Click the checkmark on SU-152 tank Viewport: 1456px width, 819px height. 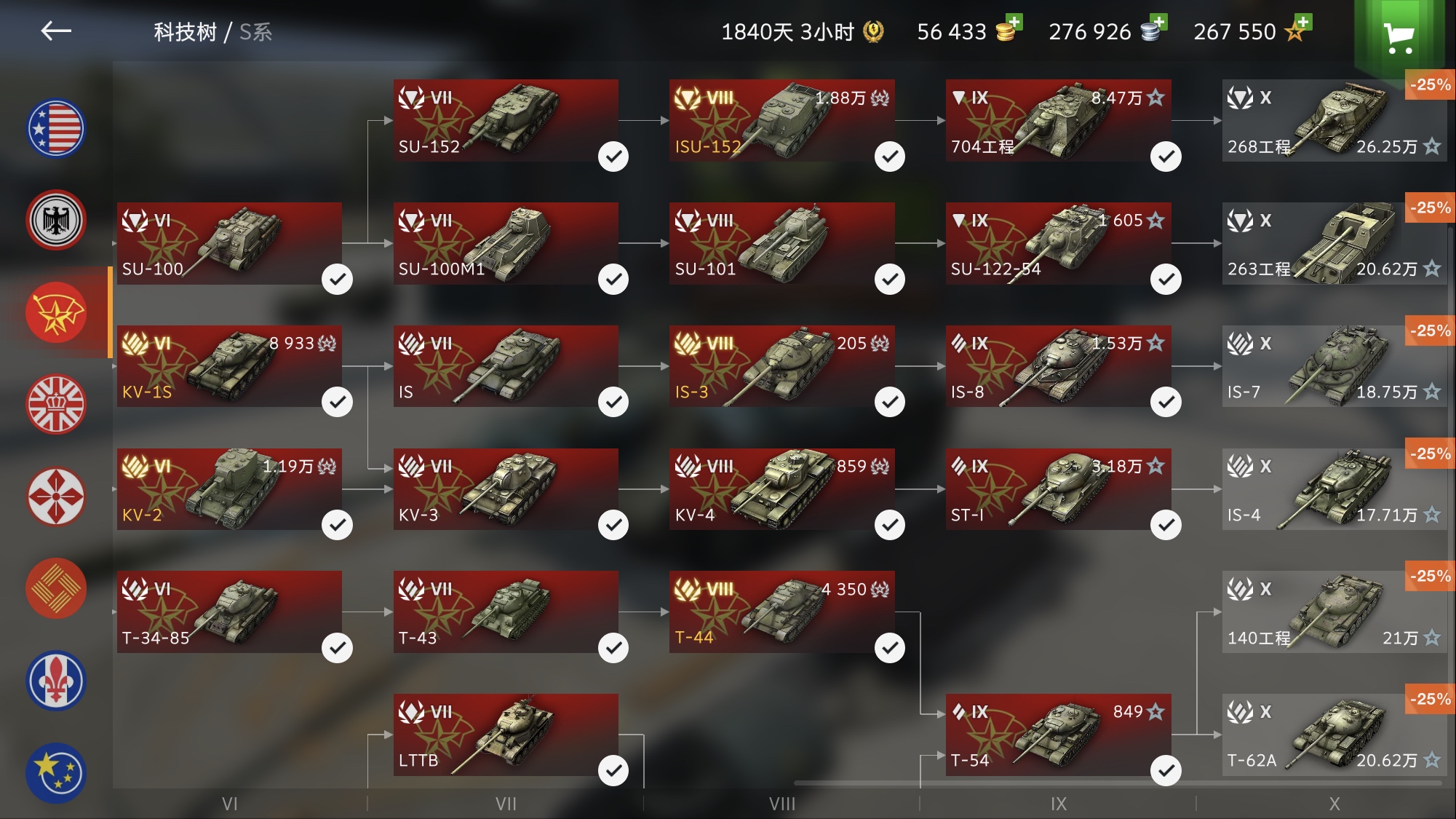tap(613, 156)
